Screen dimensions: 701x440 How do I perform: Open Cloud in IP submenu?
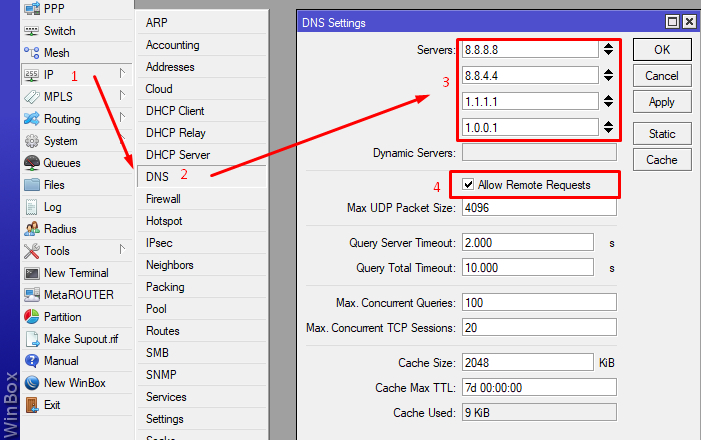coord(202,89)
